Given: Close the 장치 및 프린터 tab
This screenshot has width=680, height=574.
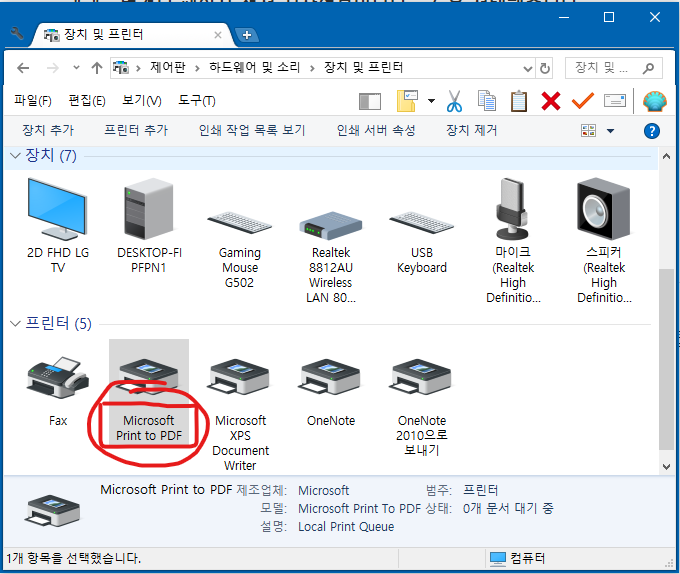Looking at the screenshot, I should [x=218, y=35].
